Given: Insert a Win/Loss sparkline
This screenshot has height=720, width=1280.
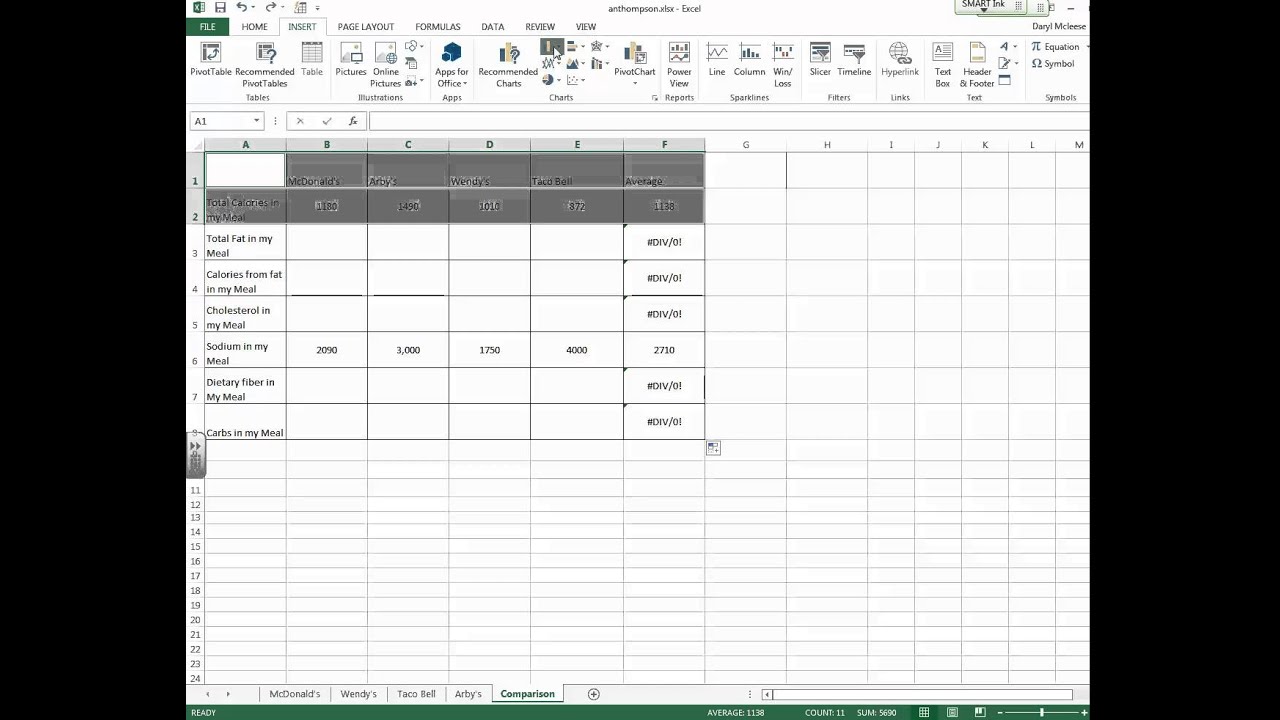Looking at the screenshot, I should click(x=783, y=65).
